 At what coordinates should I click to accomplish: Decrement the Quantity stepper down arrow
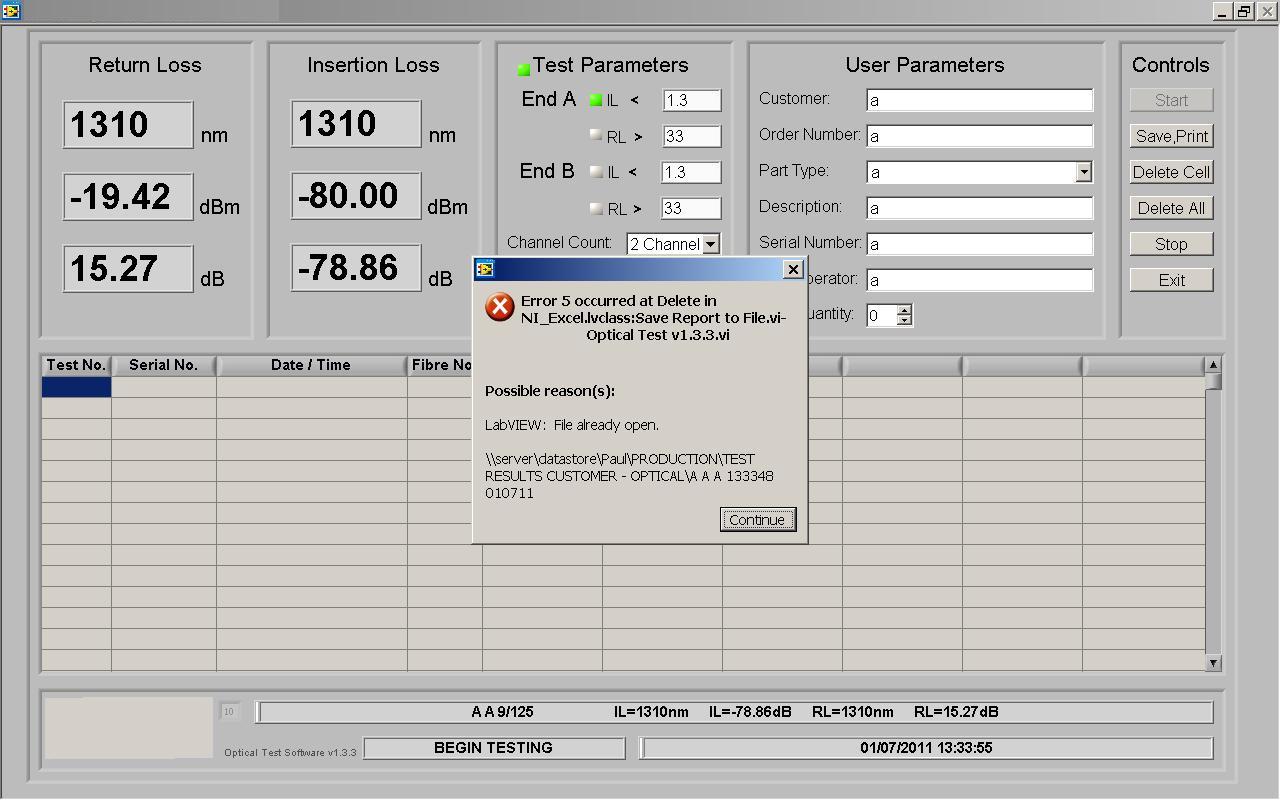904,321
